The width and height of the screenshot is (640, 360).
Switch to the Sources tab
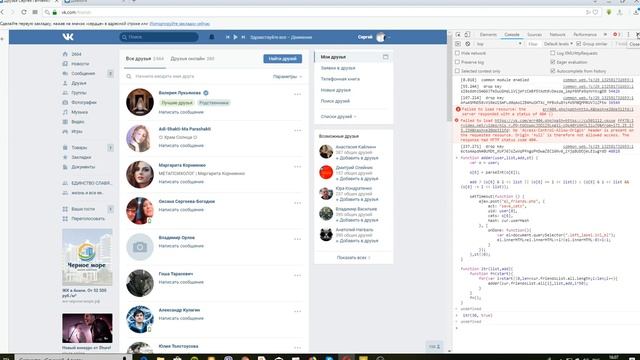tap(534, 35)
